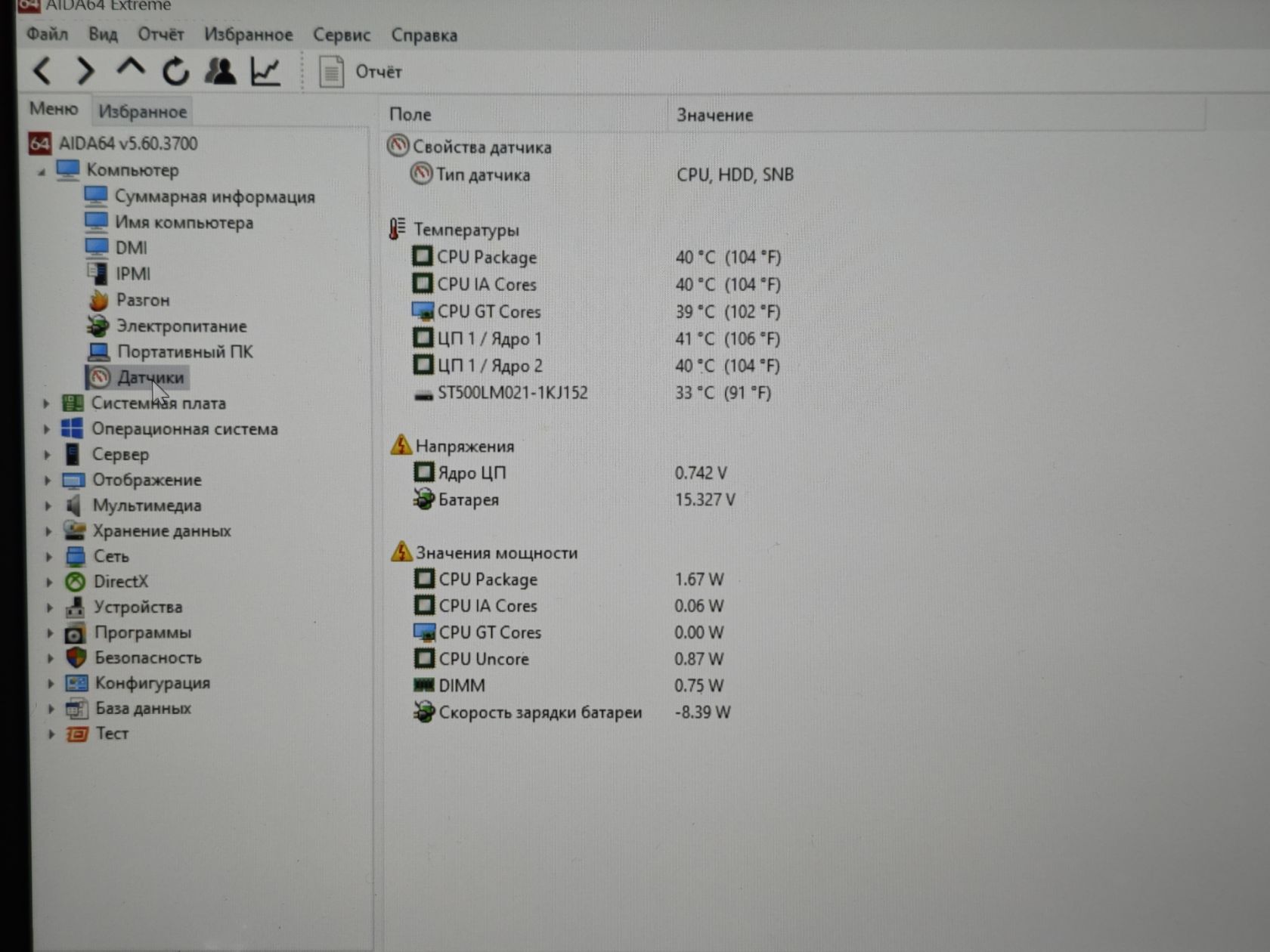The height and width of the screenshot is (952, 1270).
Task: Click the Сеть network icon
Action: coord(75,557)
